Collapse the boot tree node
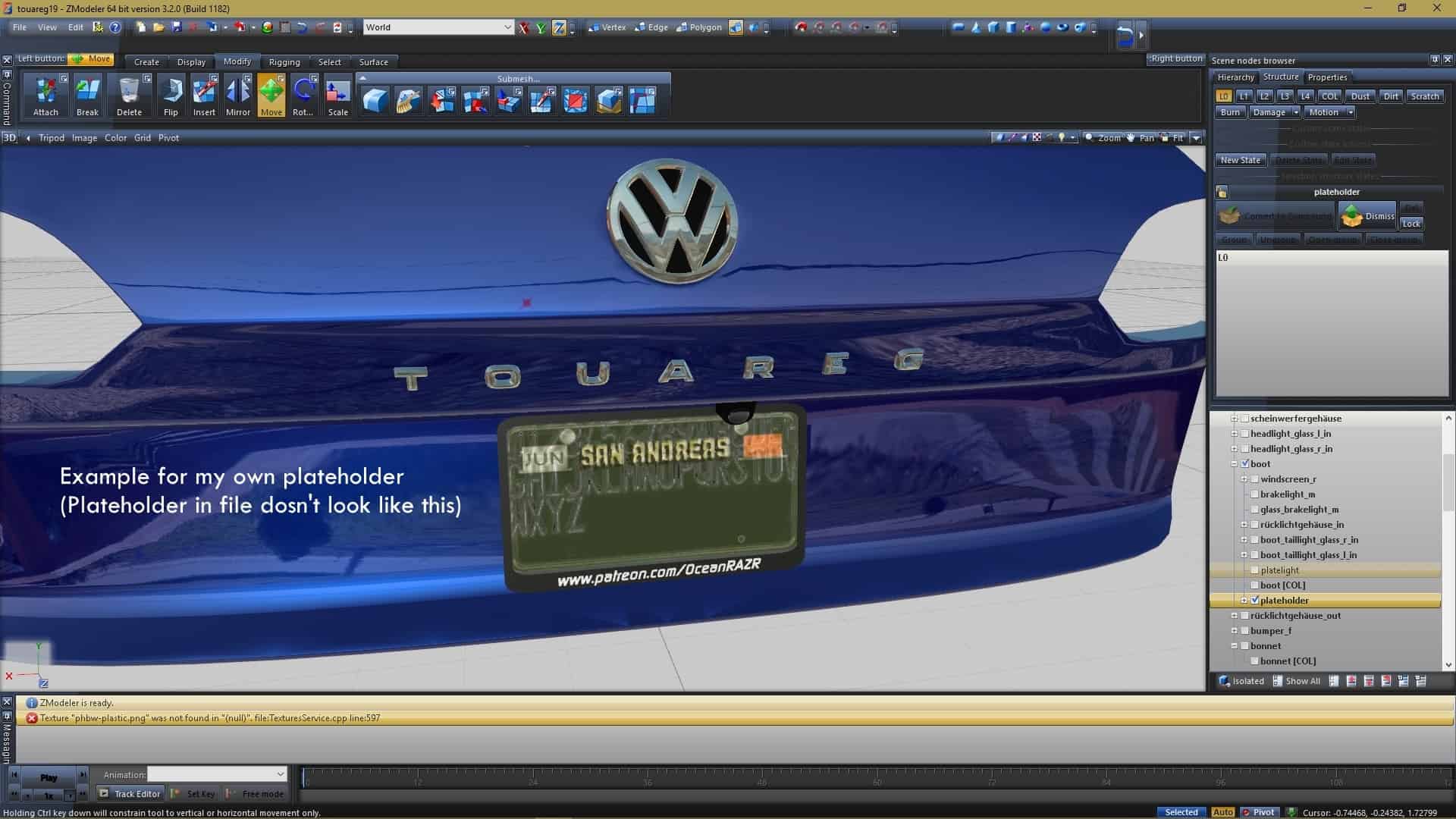The image size is (1456, 819). (1234, 464)
